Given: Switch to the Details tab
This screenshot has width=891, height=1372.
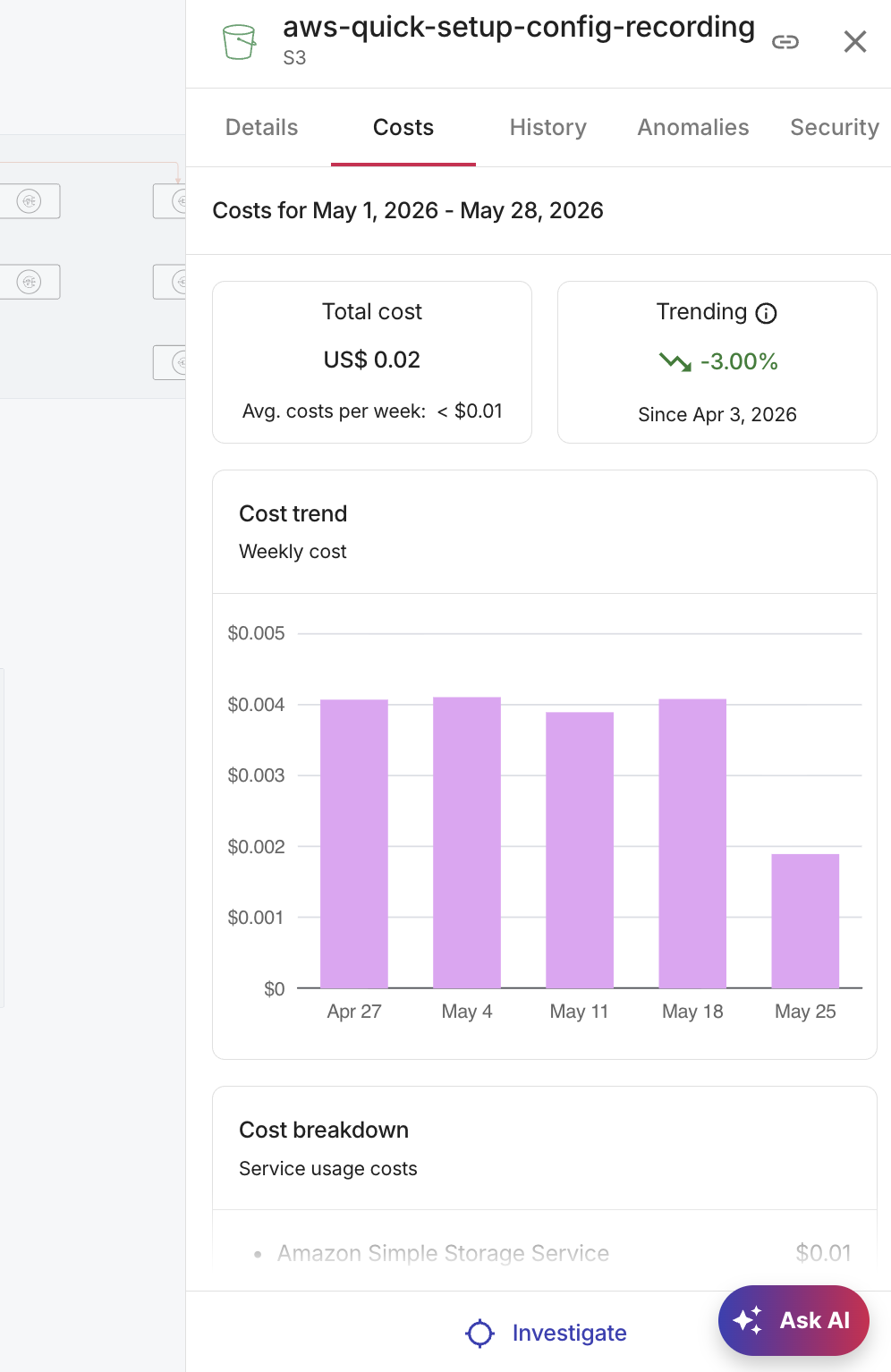Looking at the screenshot, I should [x=261, y=127].
